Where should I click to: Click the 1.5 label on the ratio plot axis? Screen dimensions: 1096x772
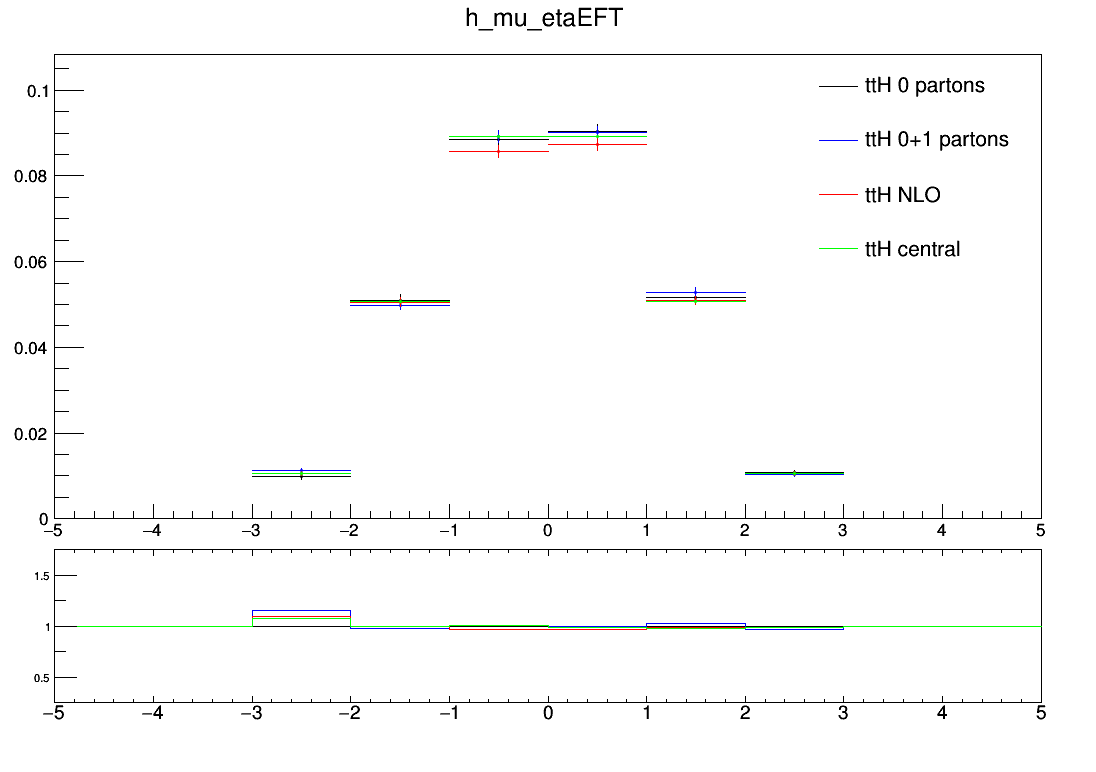(42, 576)
